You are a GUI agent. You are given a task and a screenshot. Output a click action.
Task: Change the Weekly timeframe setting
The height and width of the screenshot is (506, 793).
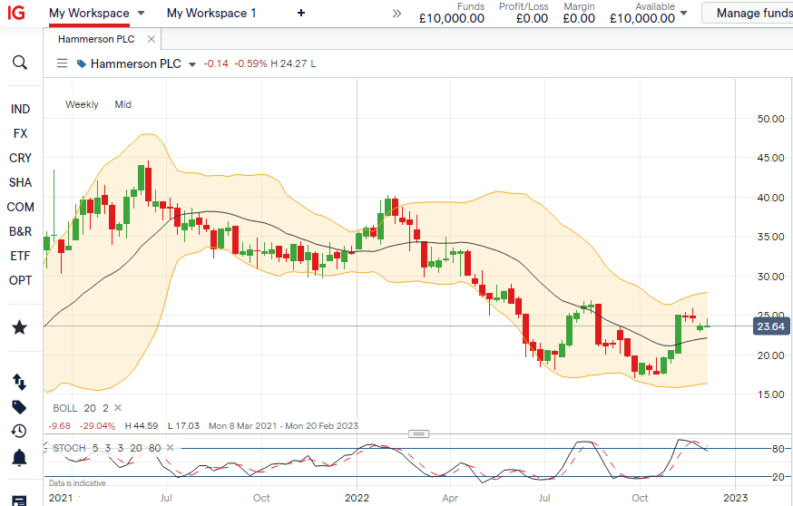(82, 105)
